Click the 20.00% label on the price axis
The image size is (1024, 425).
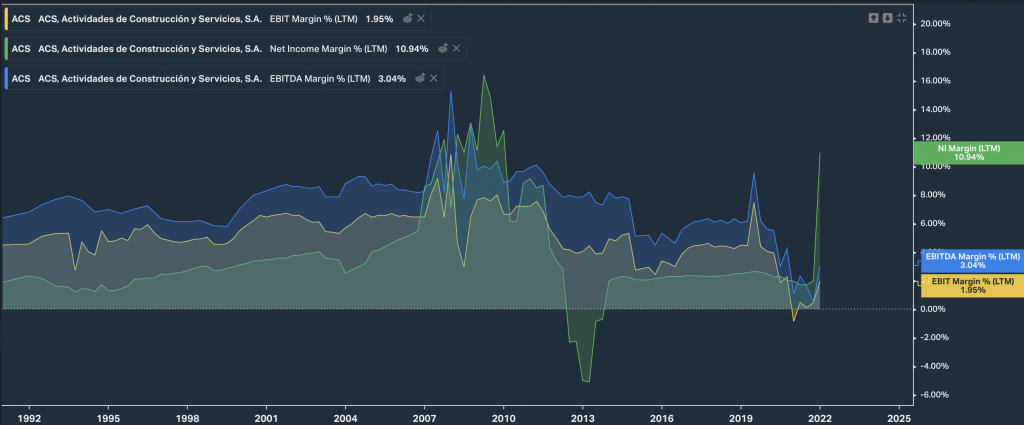(937, 23)
